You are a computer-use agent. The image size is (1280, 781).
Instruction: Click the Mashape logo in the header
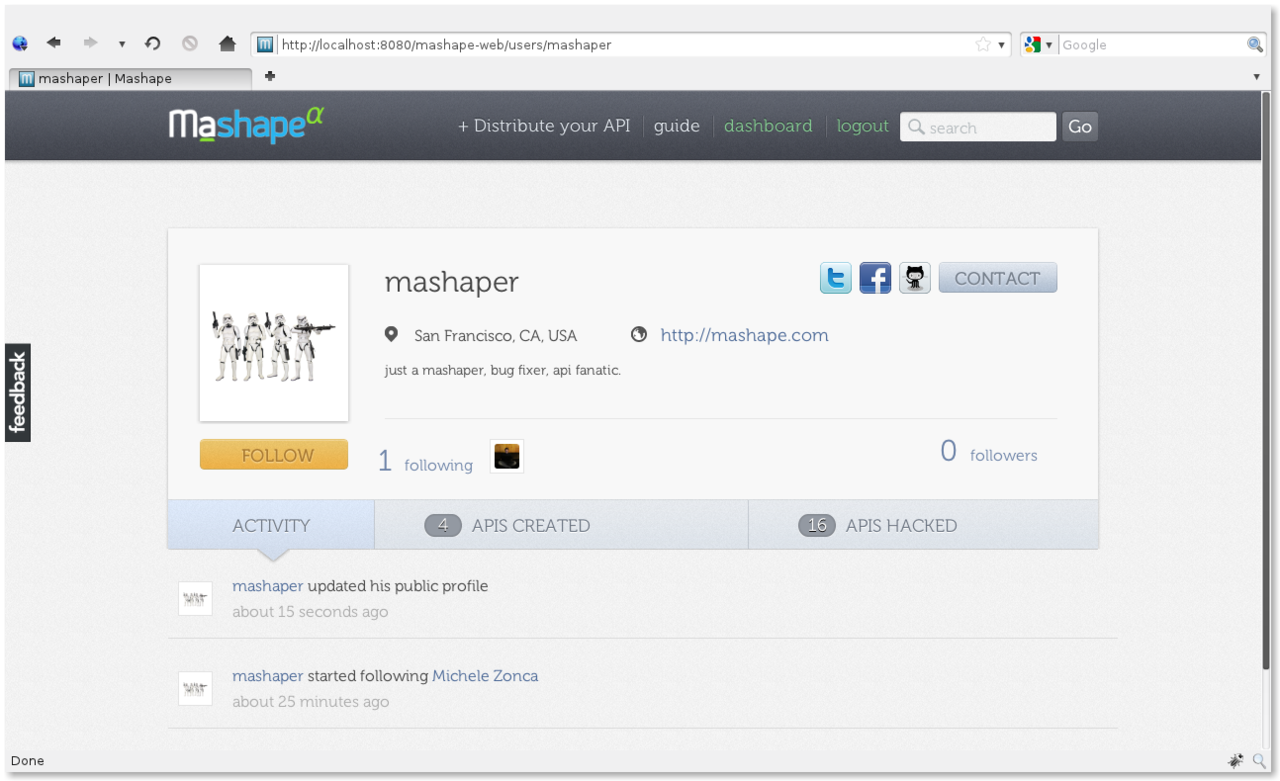tap(246, 125)
